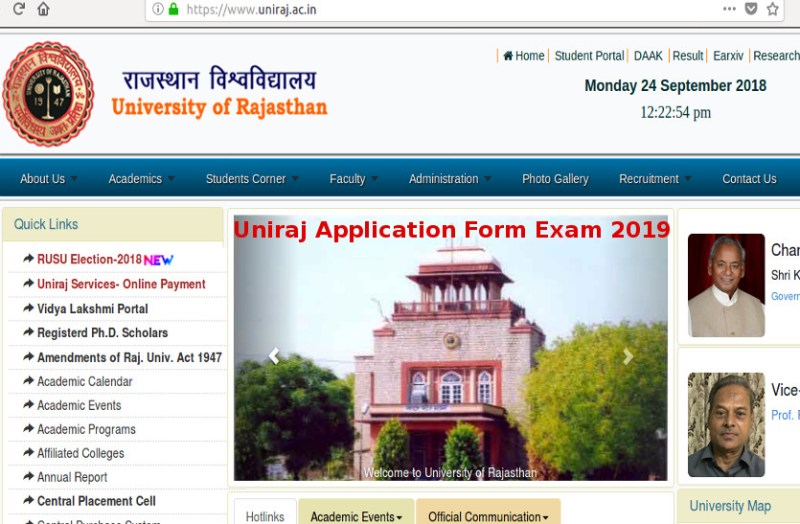The height and width of the screenshot is (524, 800).
Task: Open site information icon in address bar
Action: [158, 9]
